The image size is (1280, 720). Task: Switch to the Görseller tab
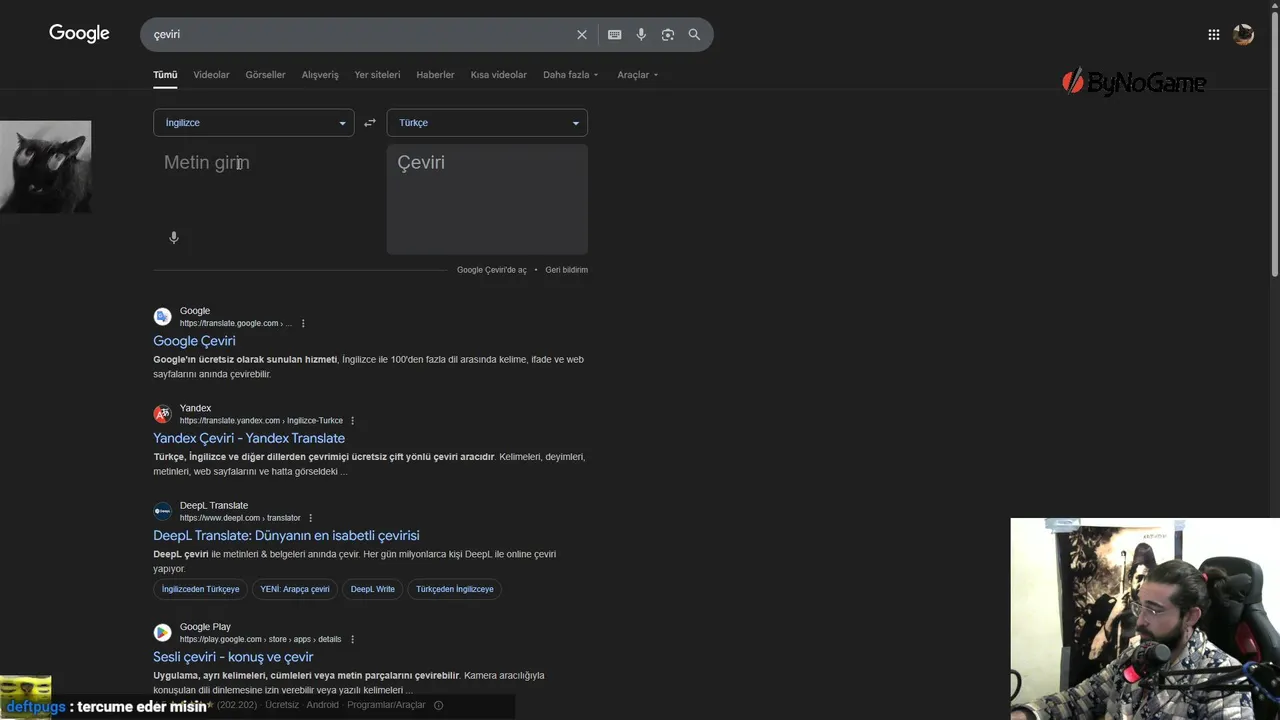pos(265,75)
